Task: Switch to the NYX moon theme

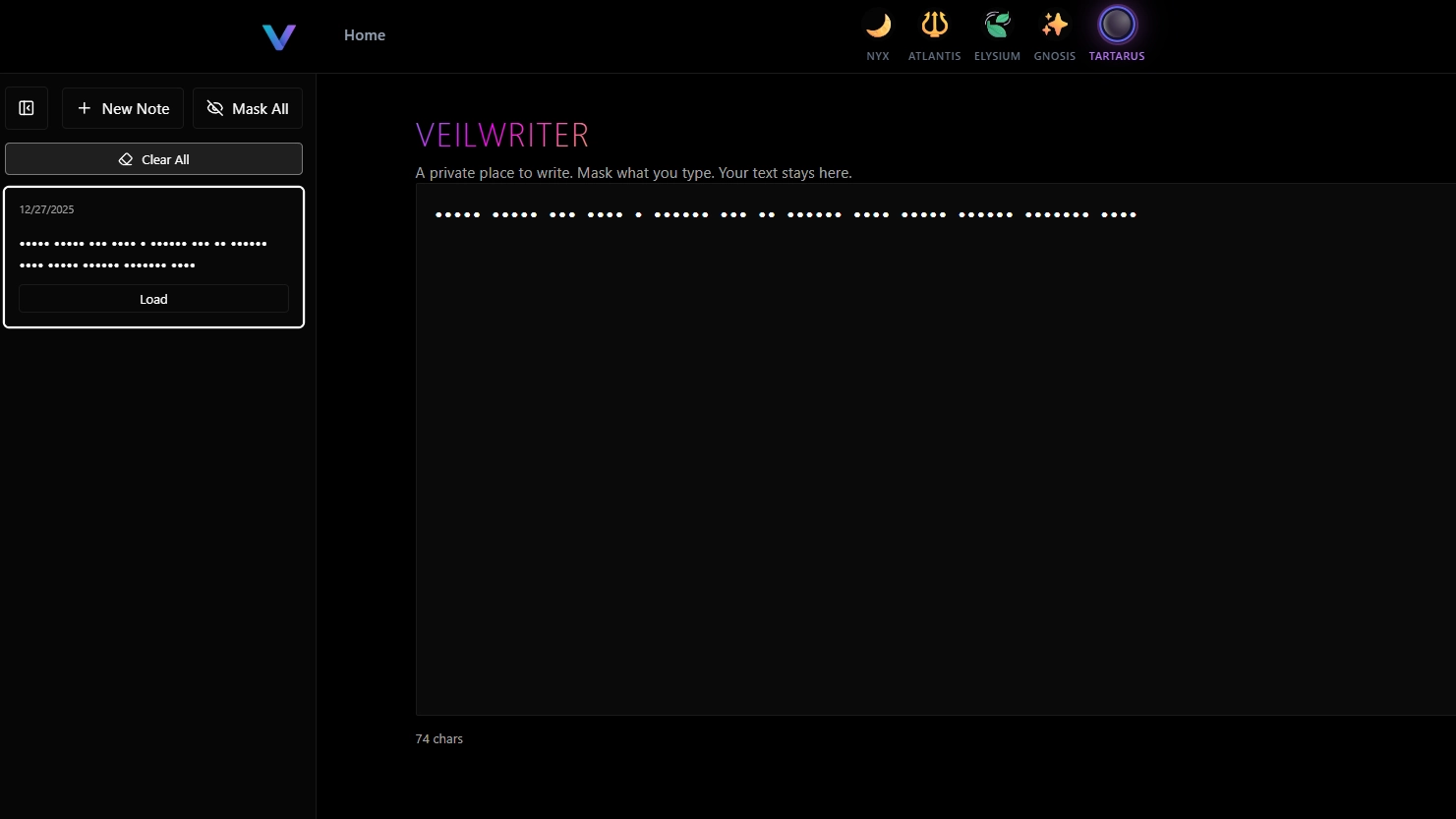Action: click(x=877, y=25)
